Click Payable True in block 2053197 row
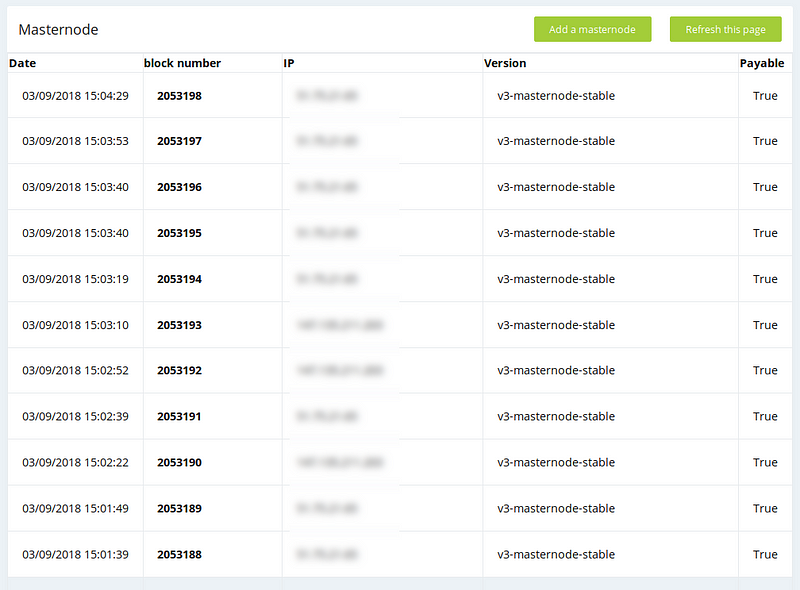This screenshot has height=590, width=800. tap(765, 141)
